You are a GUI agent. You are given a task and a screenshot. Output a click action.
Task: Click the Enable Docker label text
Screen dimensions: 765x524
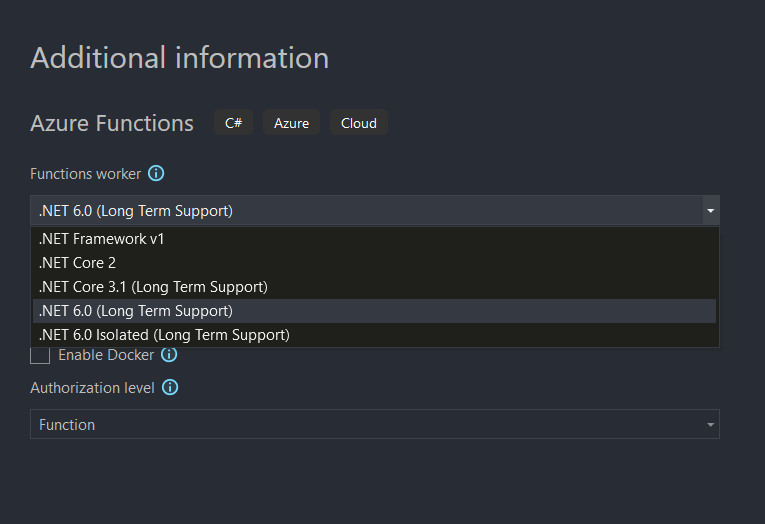coord(106,355)
